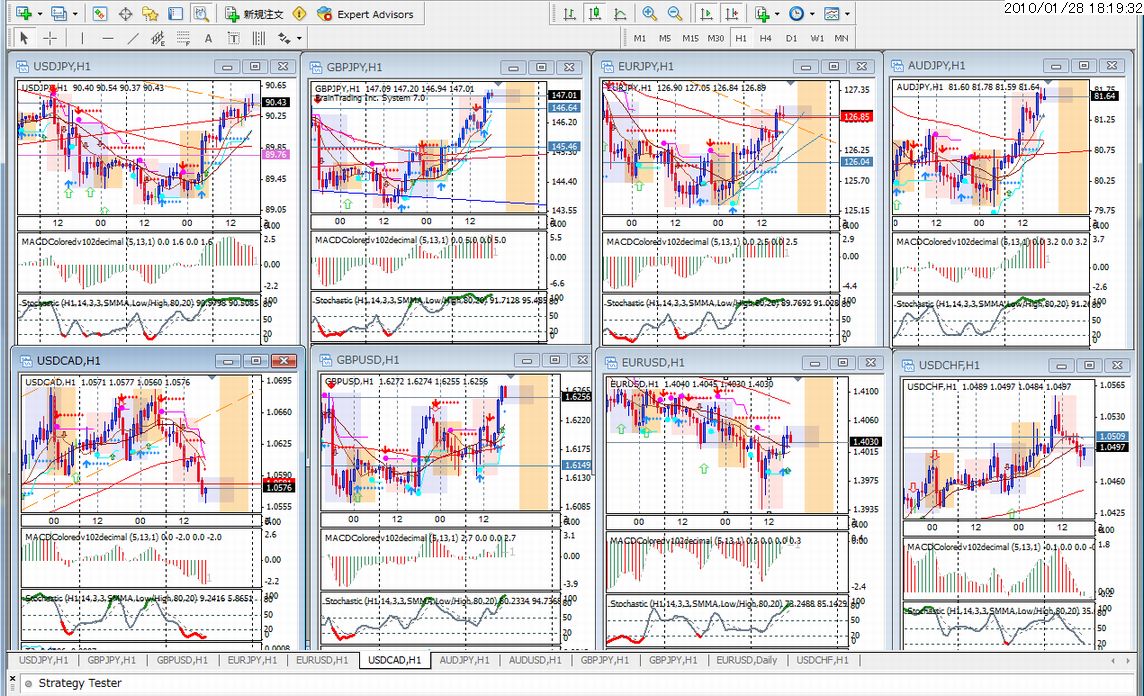This screenshot has height=696, width=1144.
Task: Show the Navigator panel with star folder
Action: pyautogui.click(x=150, y=13)
